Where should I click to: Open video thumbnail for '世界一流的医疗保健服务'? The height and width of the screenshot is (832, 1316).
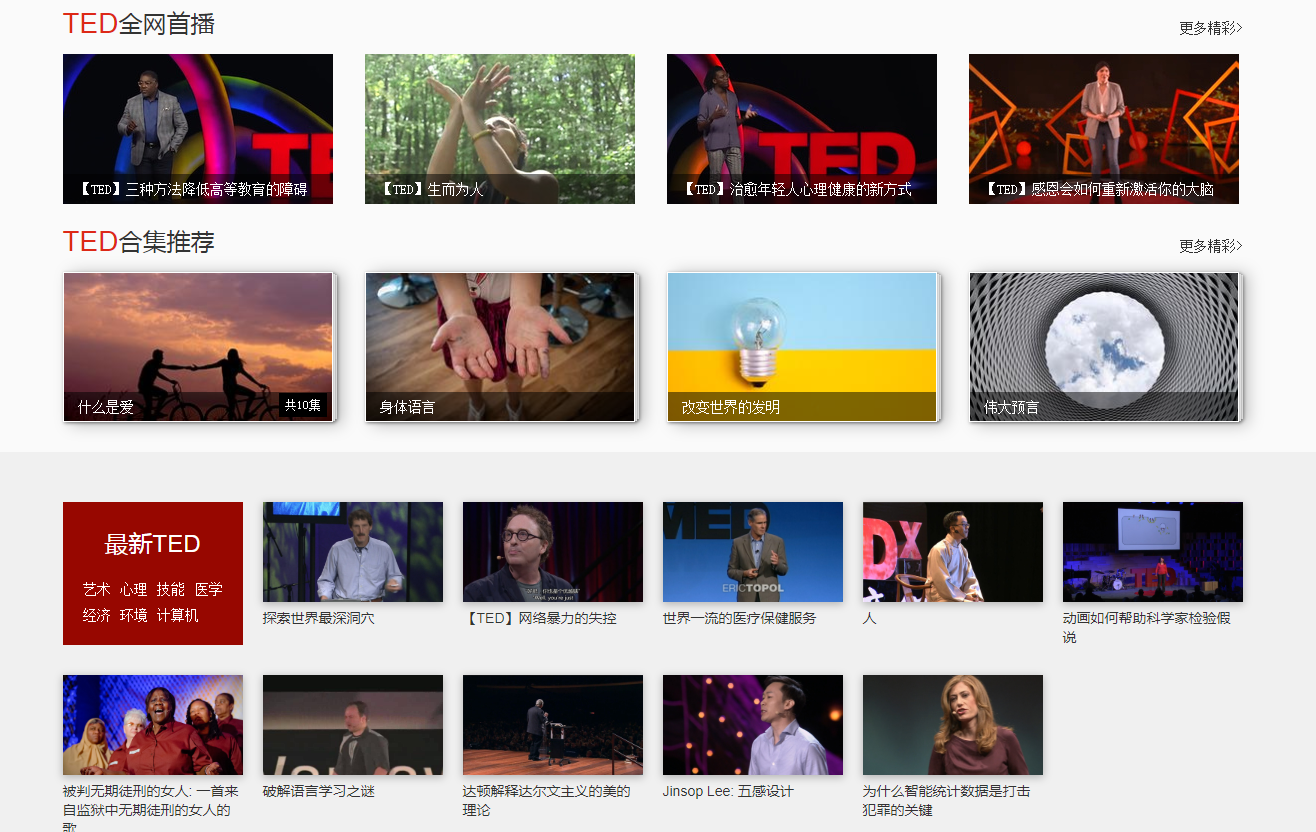pos(753,552)
